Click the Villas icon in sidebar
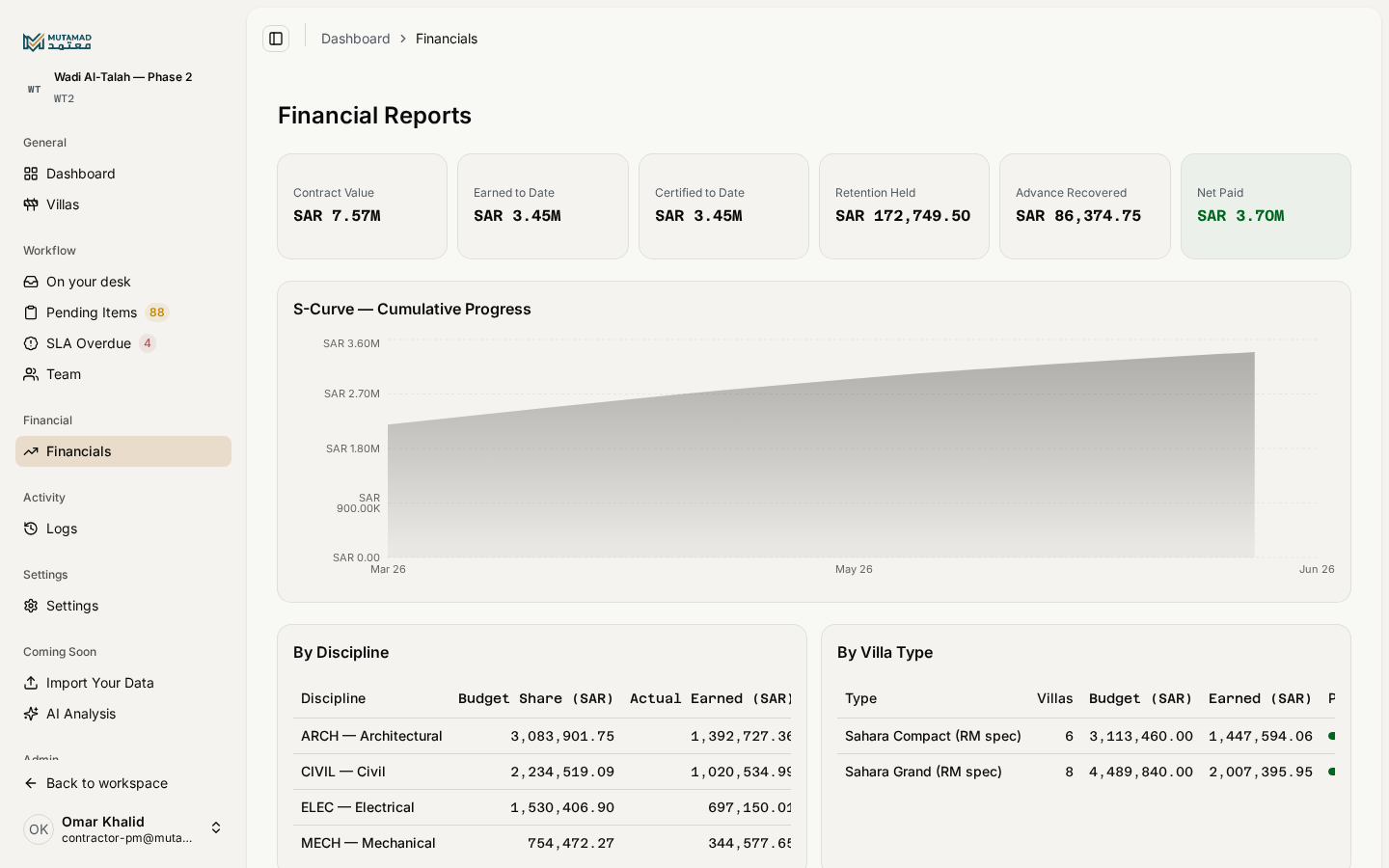This screenshot has width=1389, height=868. (x=31, y=204)
